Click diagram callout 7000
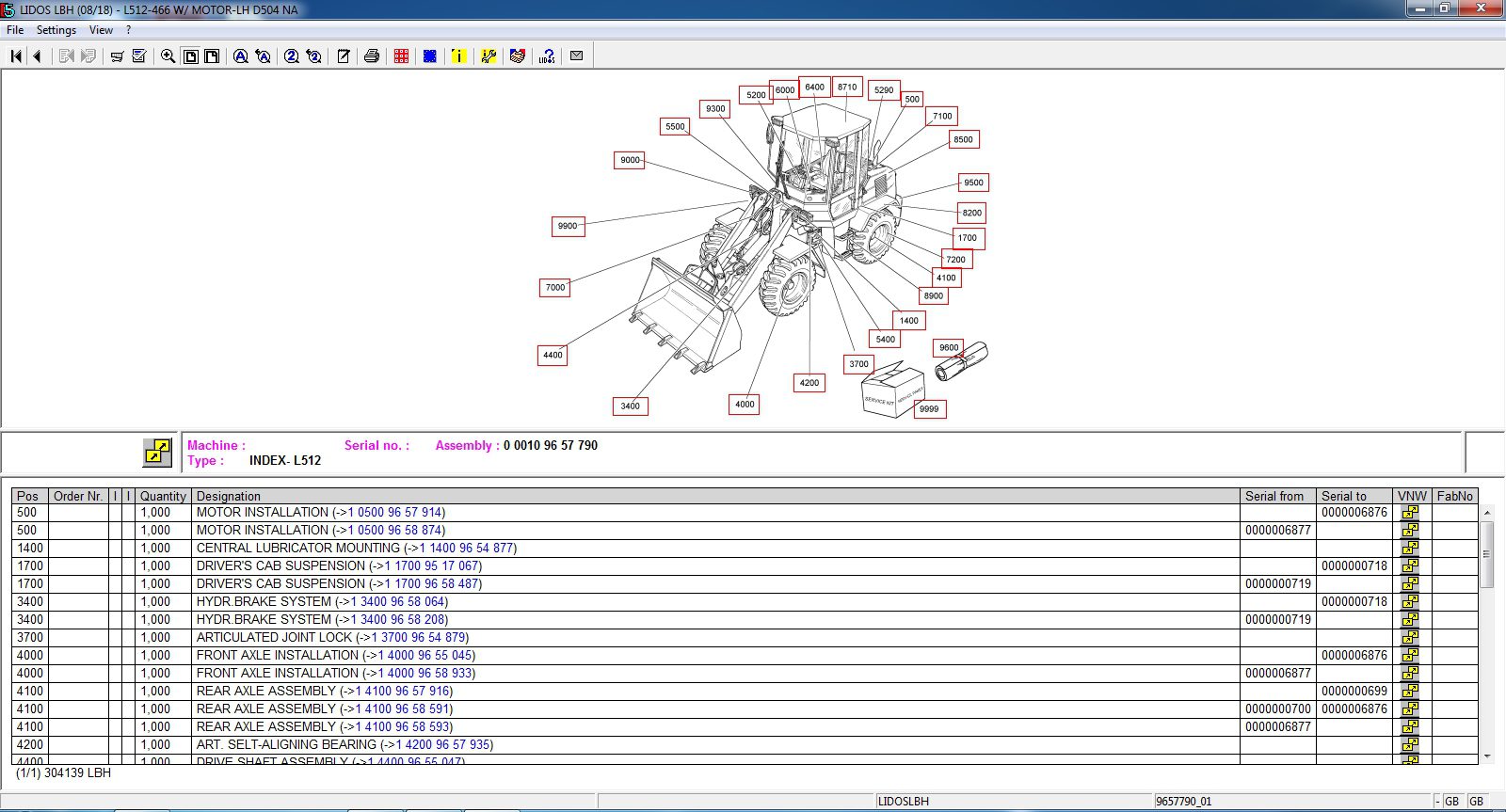The image size is (1506, 812). coord(555,288)
